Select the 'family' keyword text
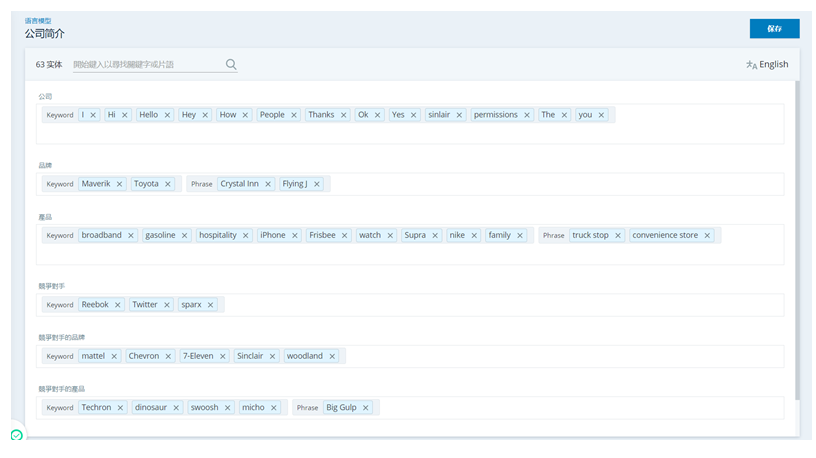The width and height of the screenshot is (816, 458). pos(500,235)
